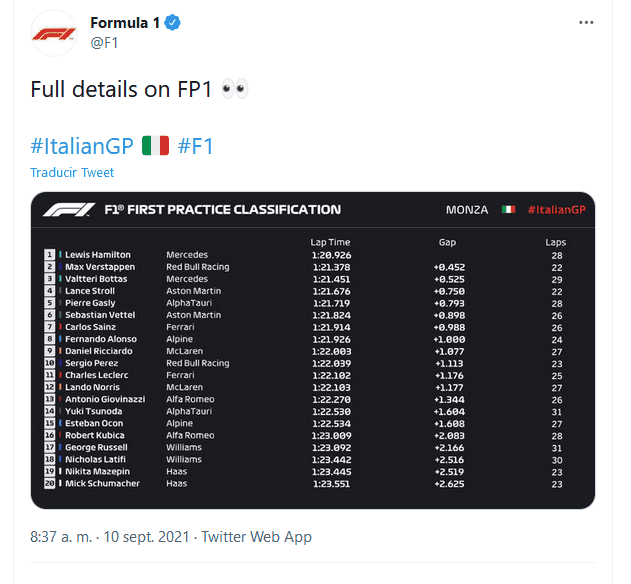Click the Traducir Tweet link
Image resolution: width=631 pixels, height=584 pixels.
72,173
